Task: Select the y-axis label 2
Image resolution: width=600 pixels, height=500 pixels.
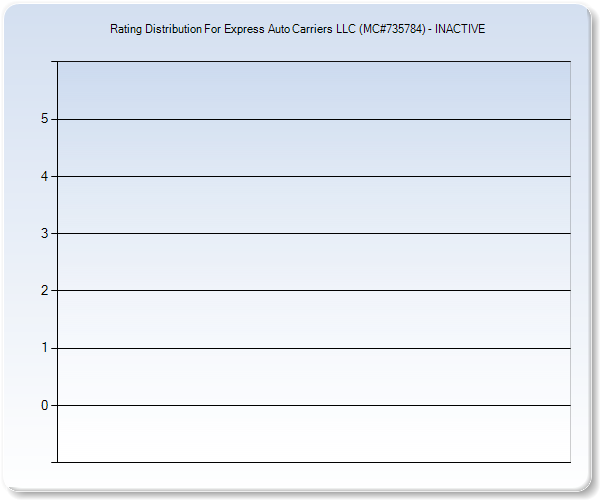Action: pyautogui.click(x=44, y=291)
